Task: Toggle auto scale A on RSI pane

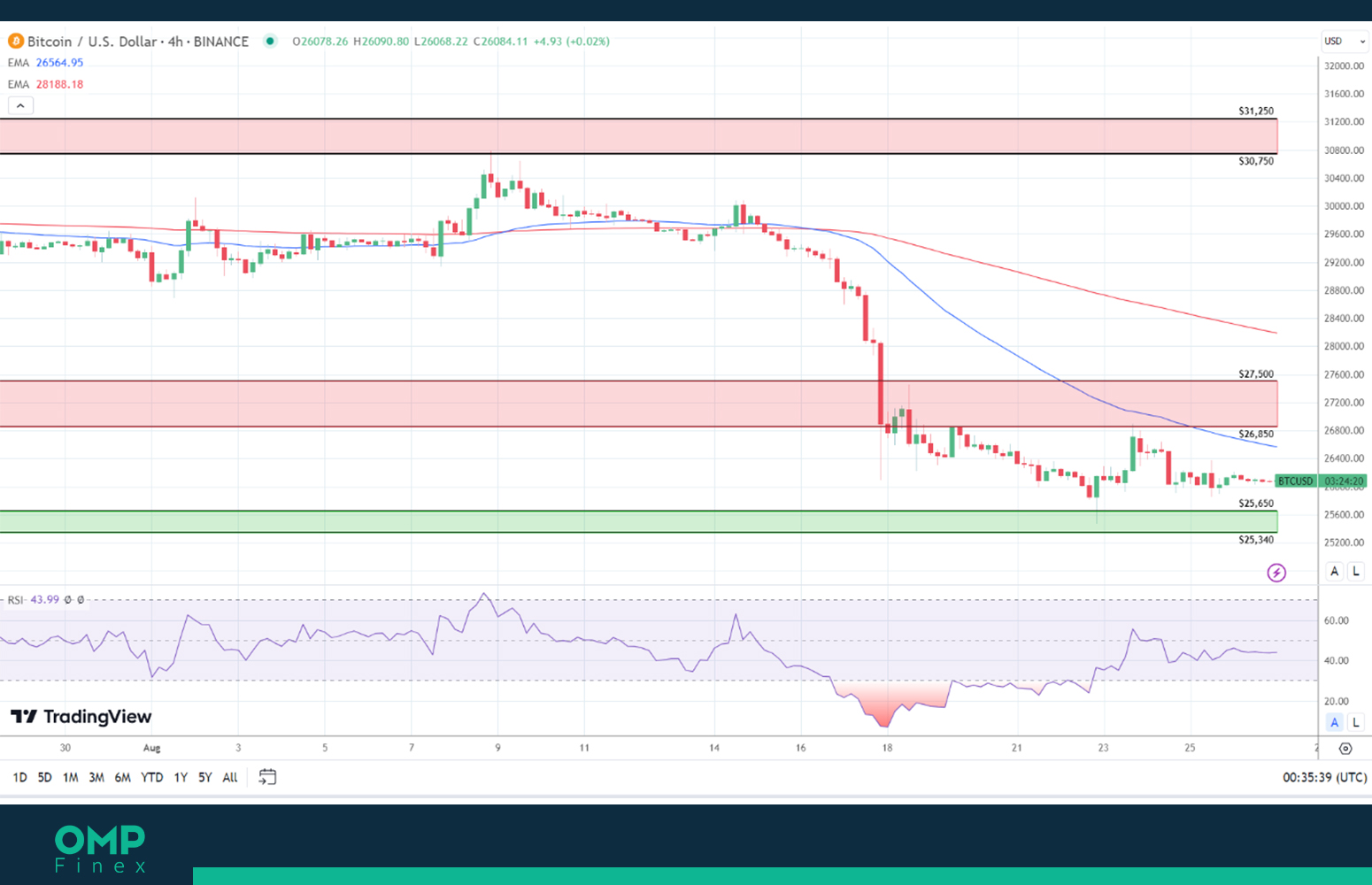Action: pos(1335,722)
